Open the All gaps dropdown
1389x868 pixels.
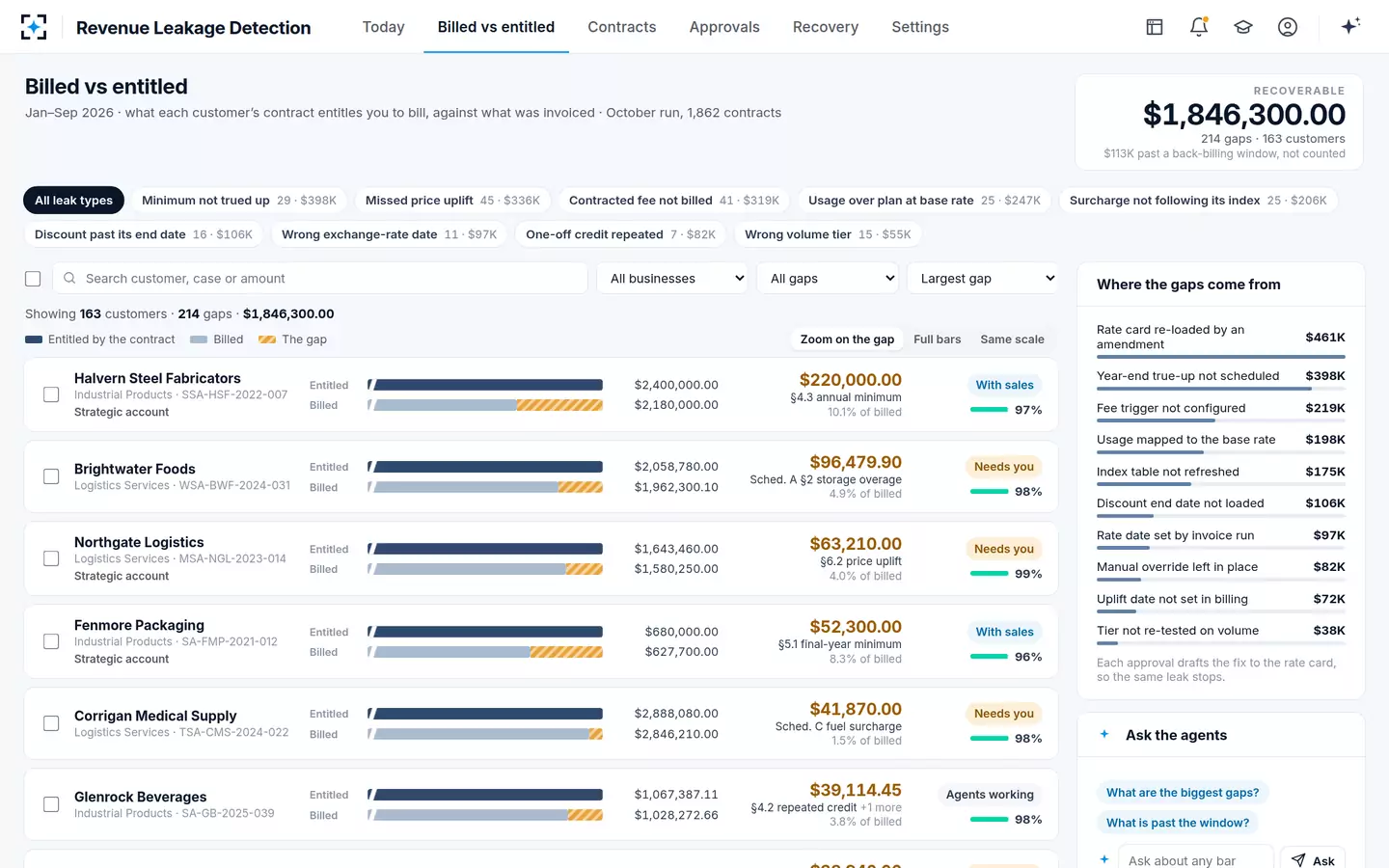tap(829, 278)
